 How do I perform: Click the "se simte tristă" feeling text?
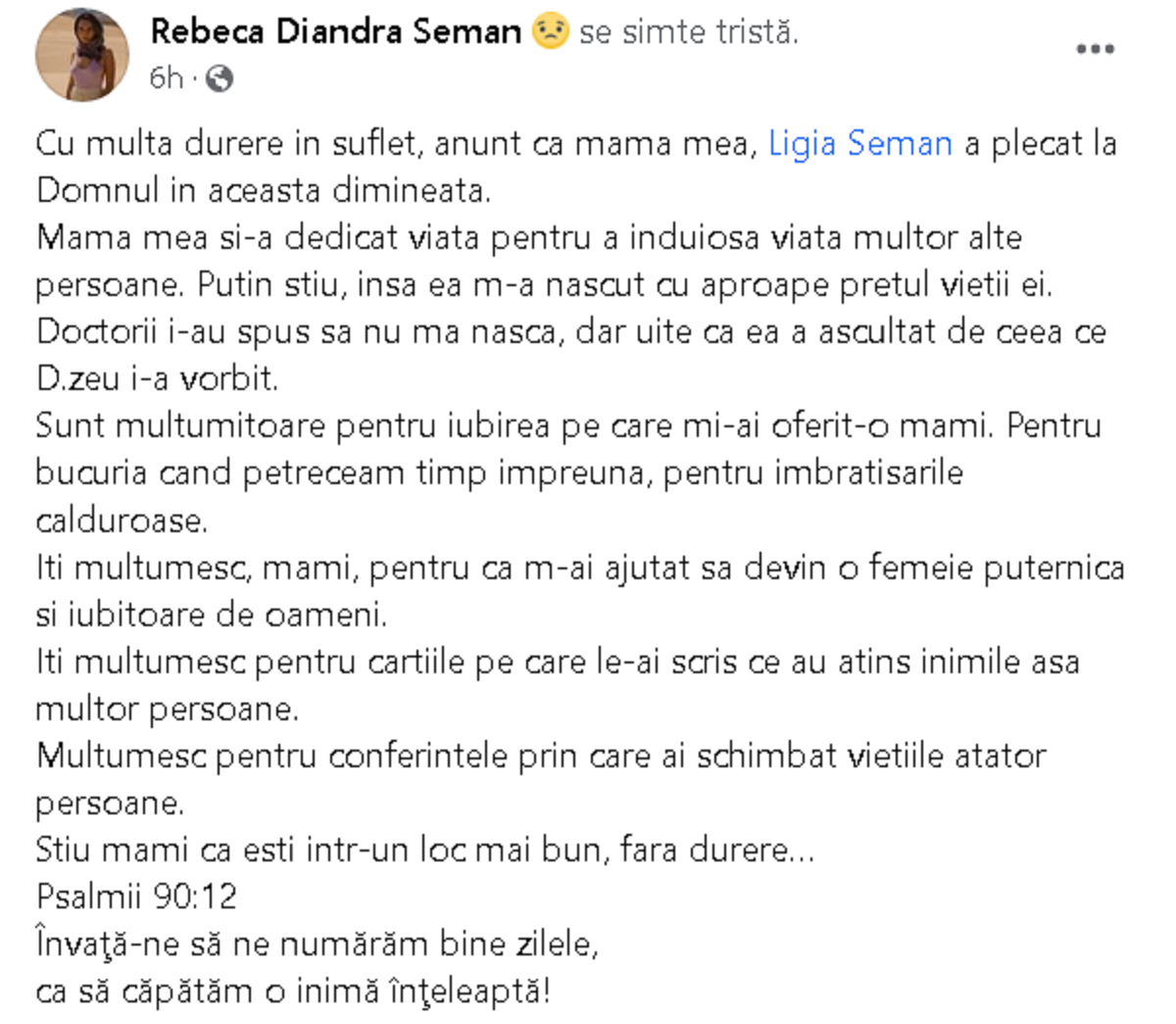pos(689,32)
